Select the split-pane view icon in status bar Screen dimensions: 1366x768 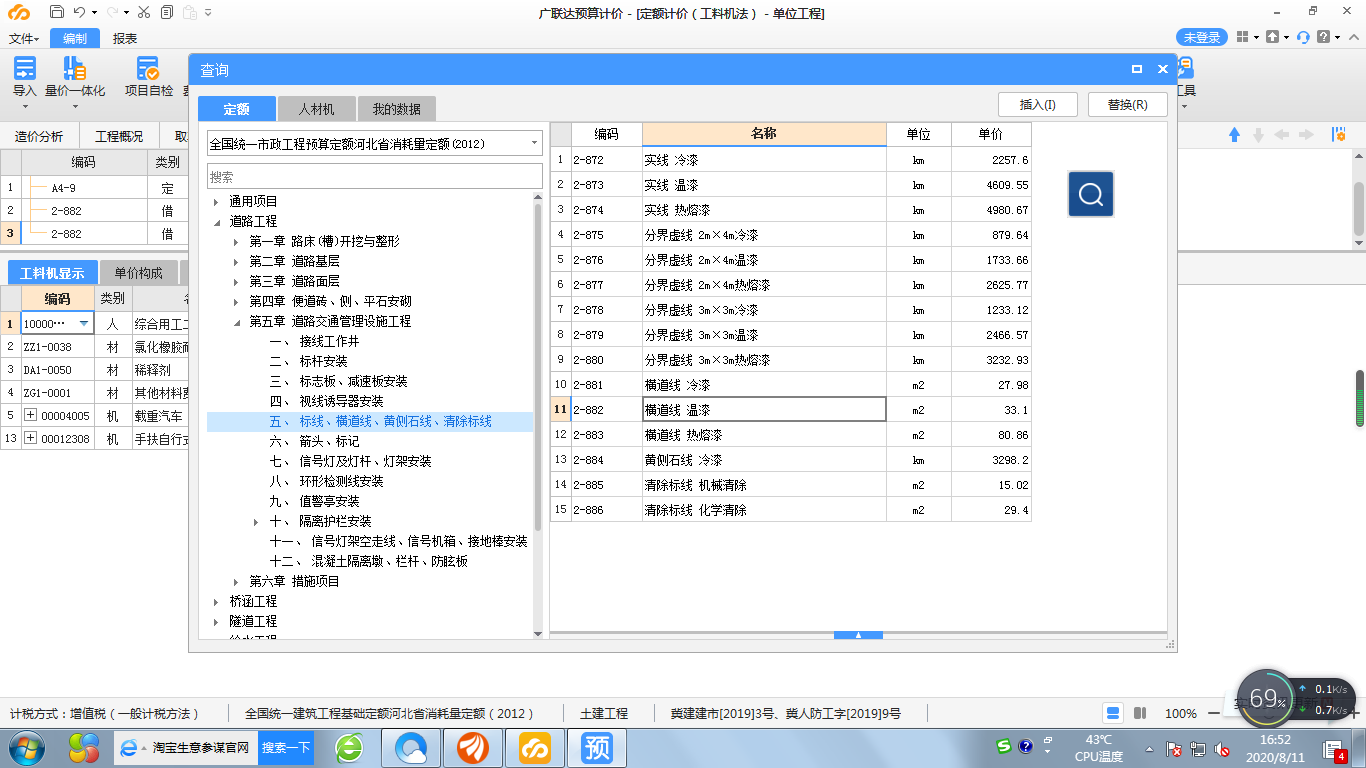(1140, 713)
